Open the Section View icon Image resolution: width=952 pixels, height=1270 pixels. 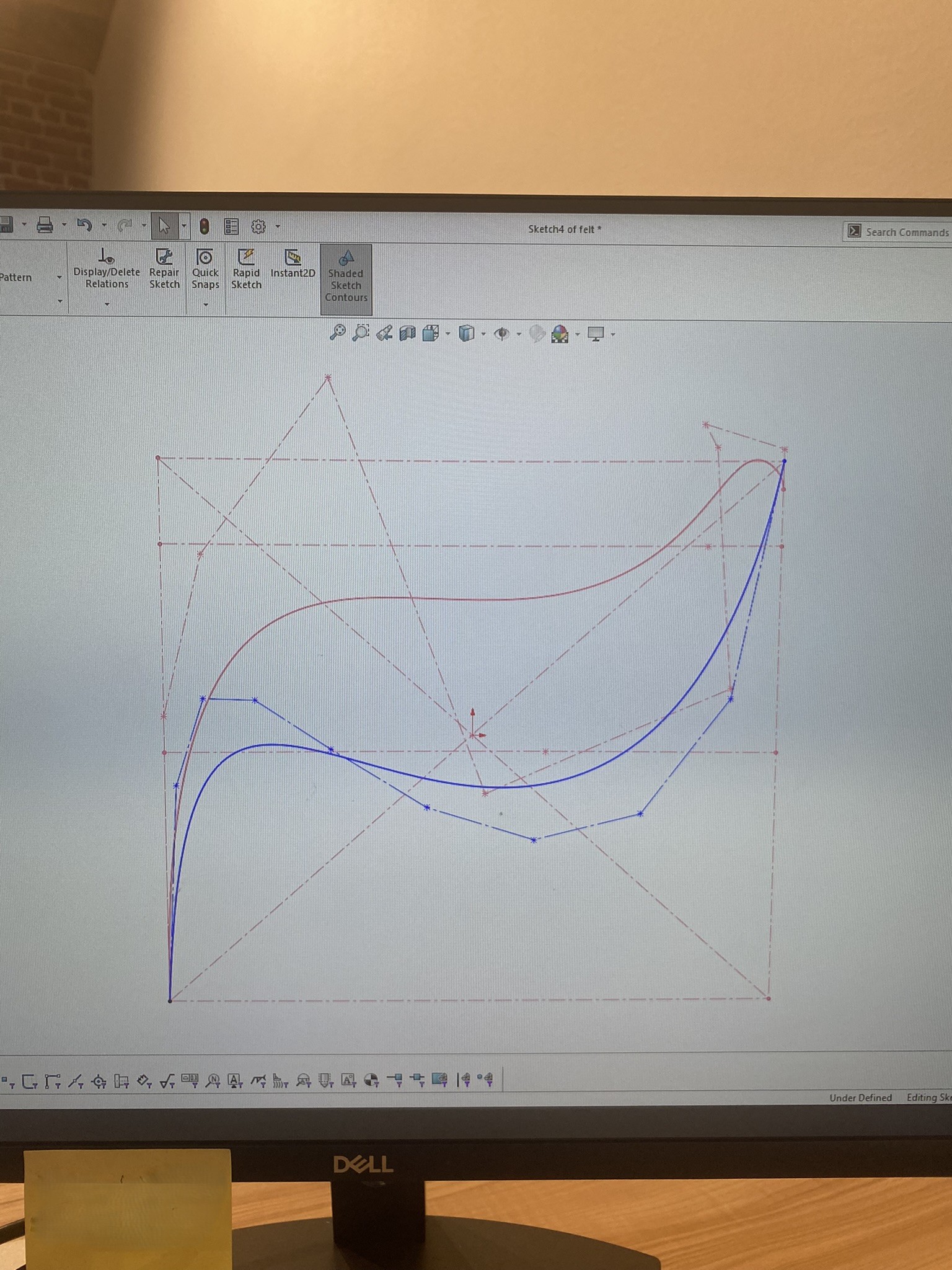tap(407, 334)
